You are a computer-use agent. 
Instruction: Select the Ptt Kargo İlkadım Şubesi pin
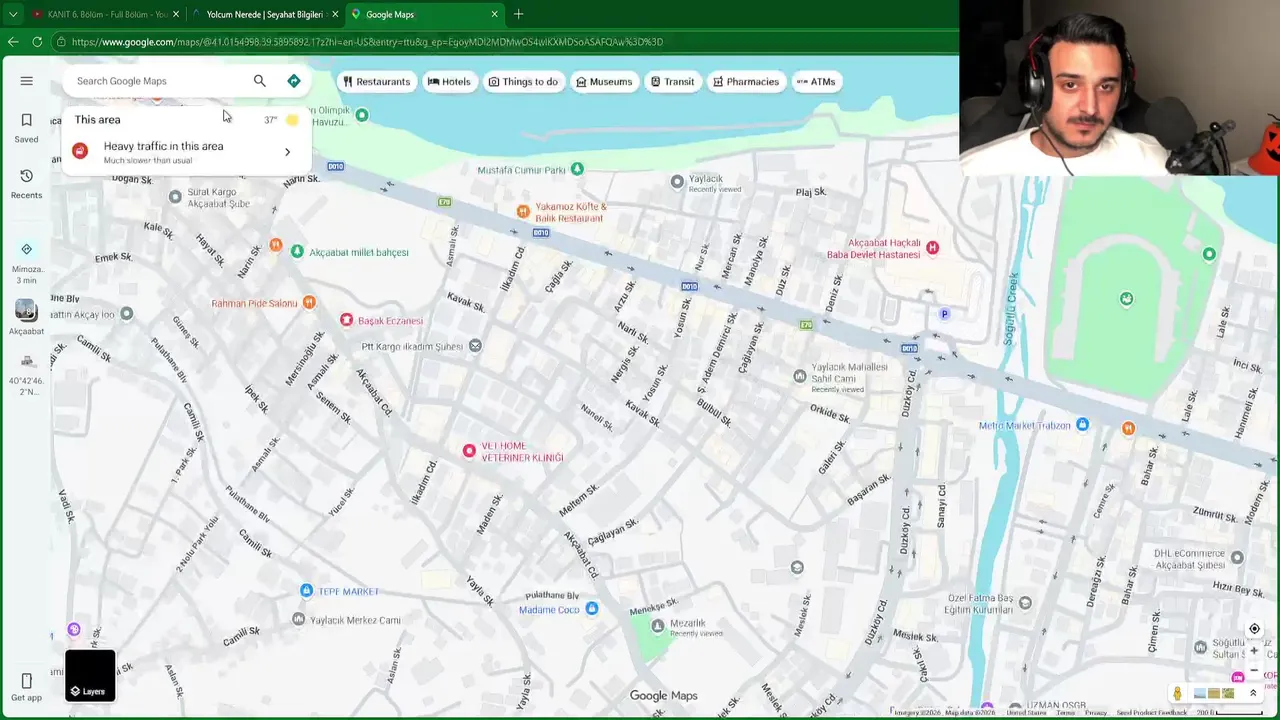click(x=475, y=345)
